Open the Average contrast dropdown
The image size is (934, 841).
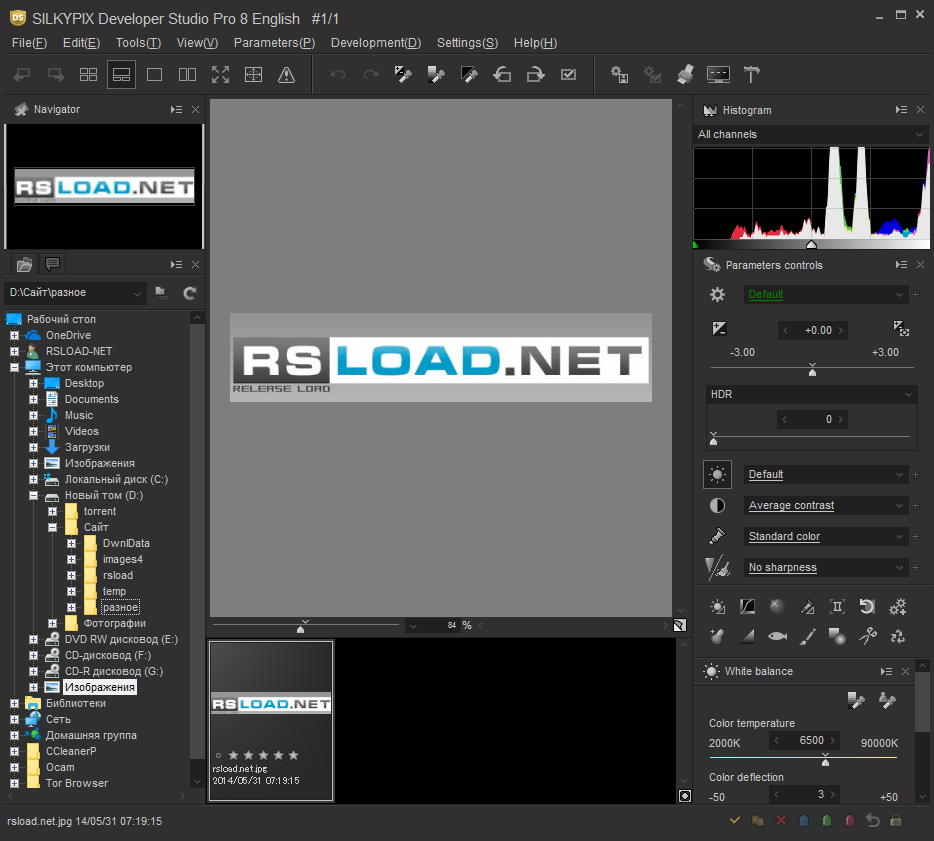point(826,506)
